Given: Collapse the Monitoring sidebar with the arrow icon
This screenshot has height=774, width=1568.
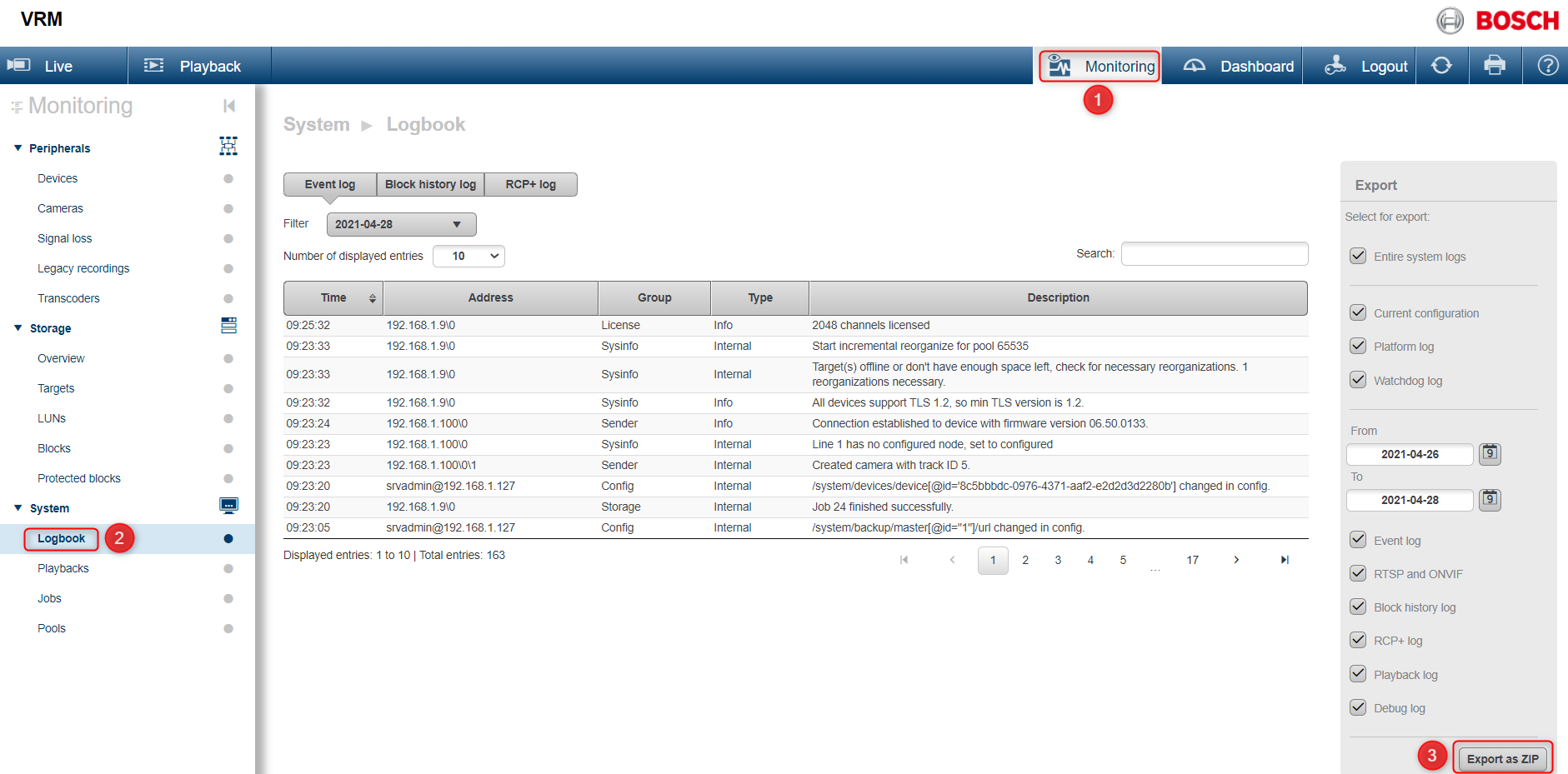Looking at the screenshot, I should (x=228, y=106).
